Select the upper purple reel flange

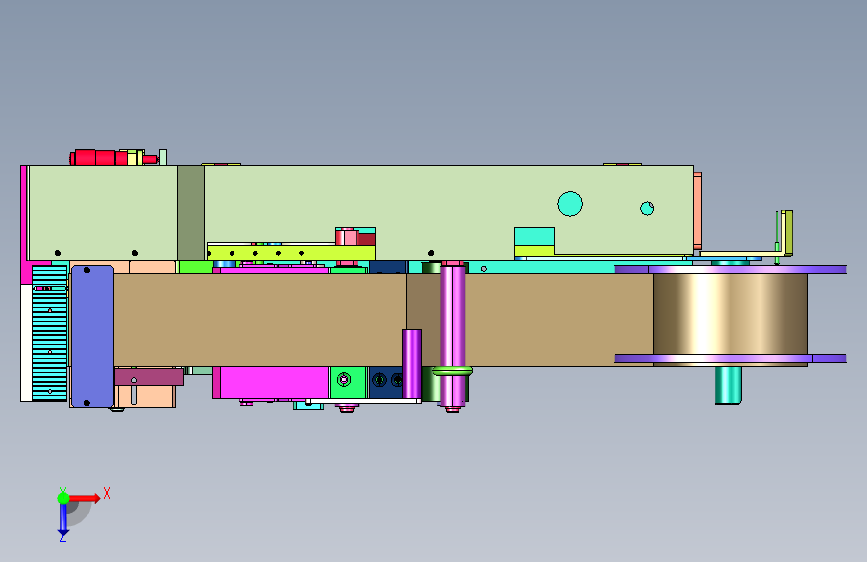tap(730, 269)
